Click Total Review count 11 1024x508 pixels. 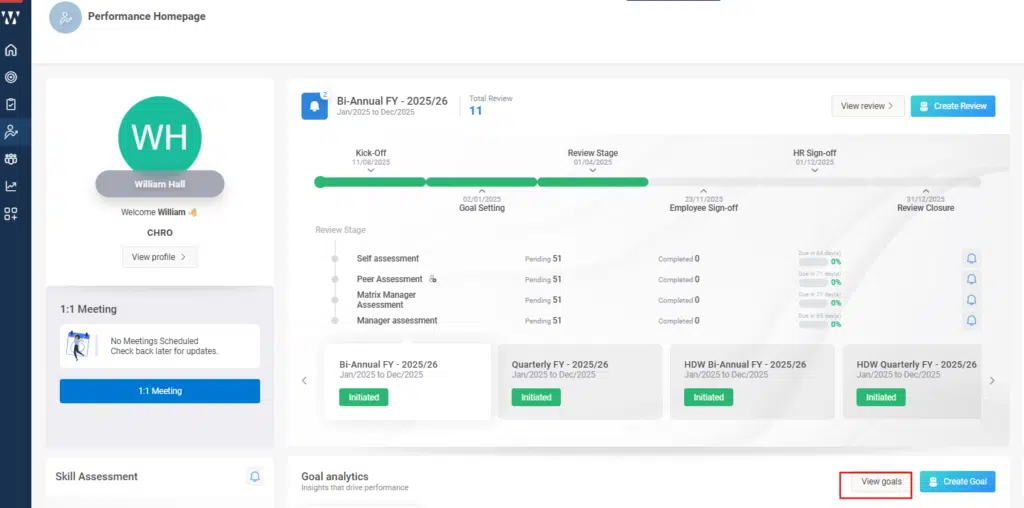475,111
